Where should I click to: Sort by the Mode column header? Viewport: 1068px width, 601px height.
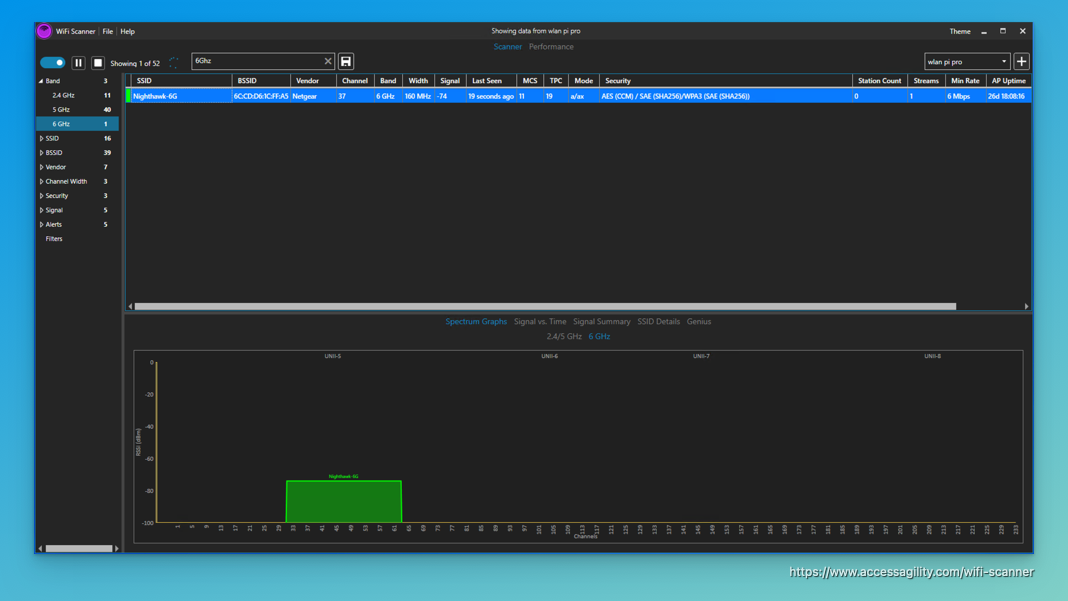(x=584, y=81)
